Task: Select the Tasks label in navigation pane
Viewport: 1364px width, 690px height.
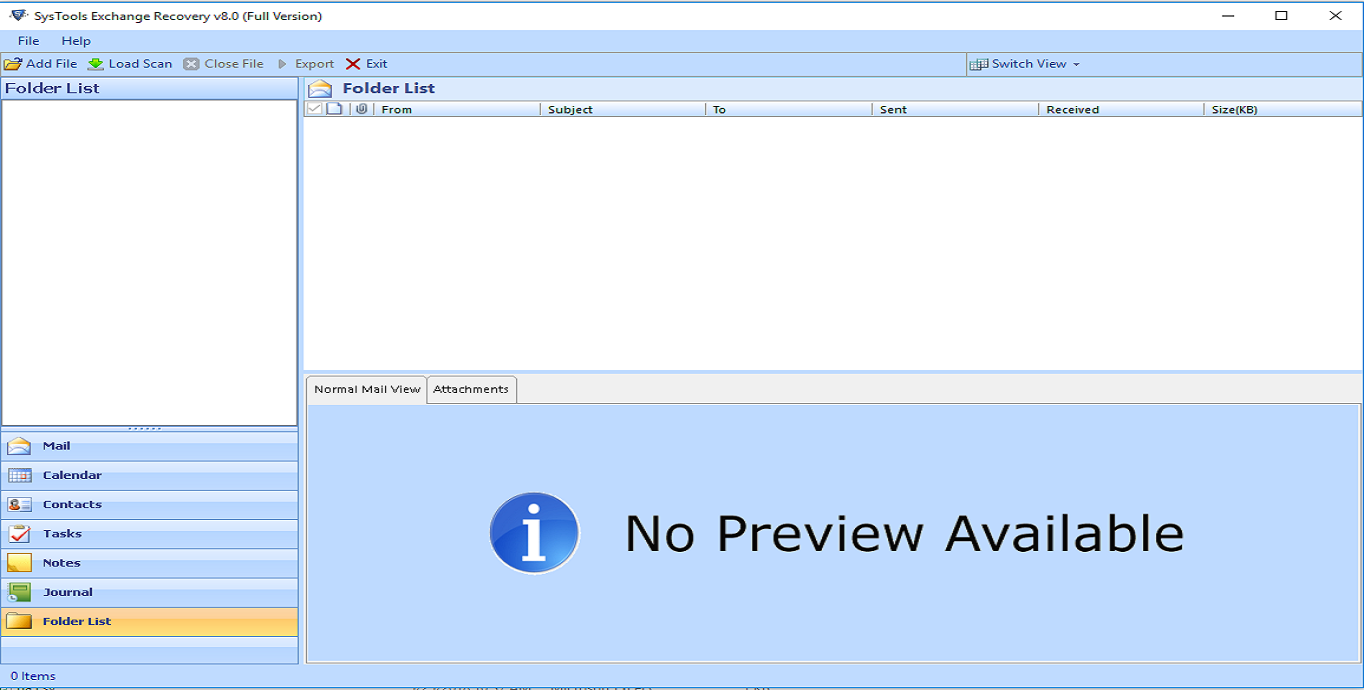Action: [62, 533]
